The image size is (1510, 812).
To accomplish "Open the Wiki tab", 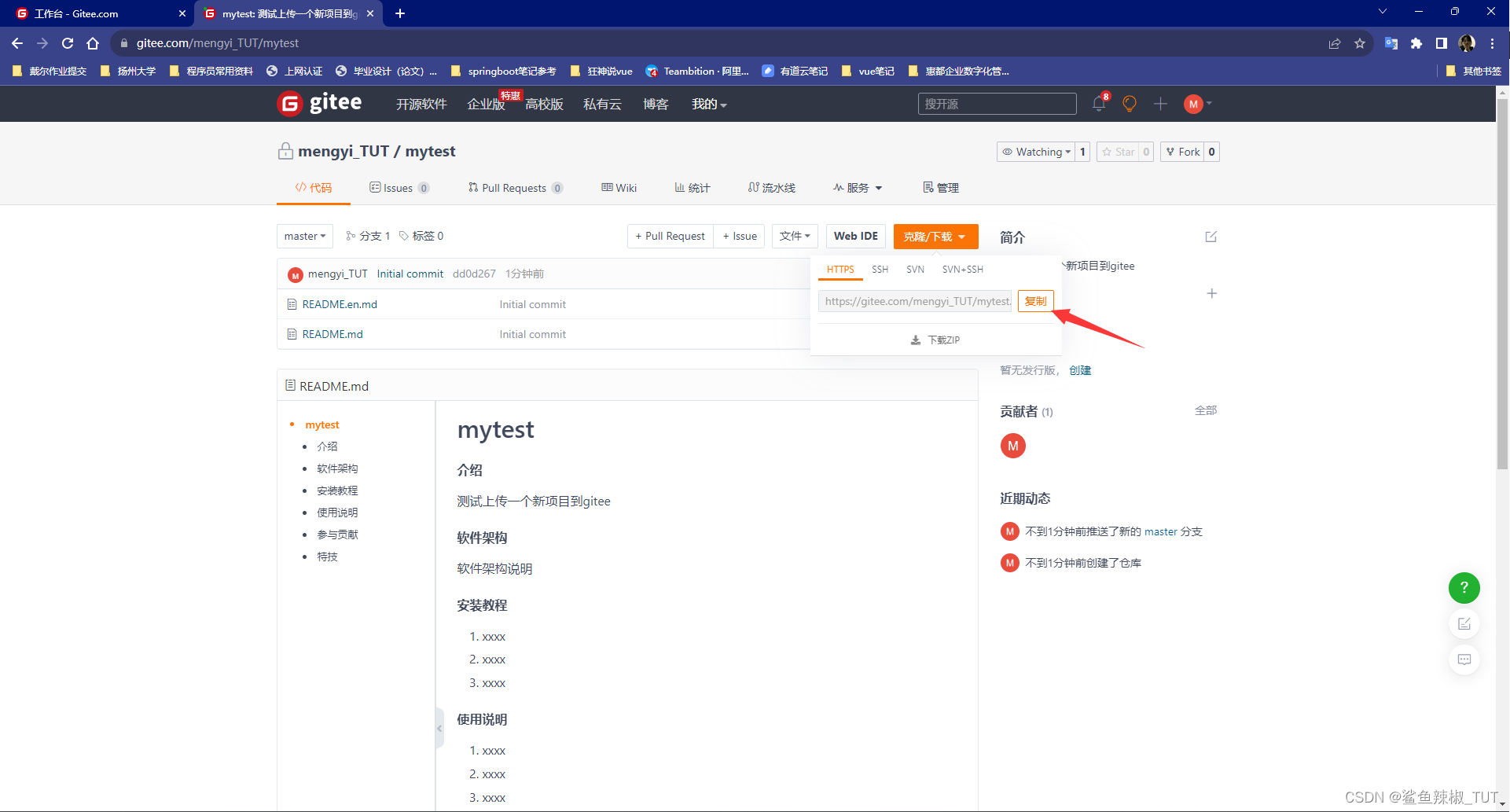I will click(x=619, y=188).
